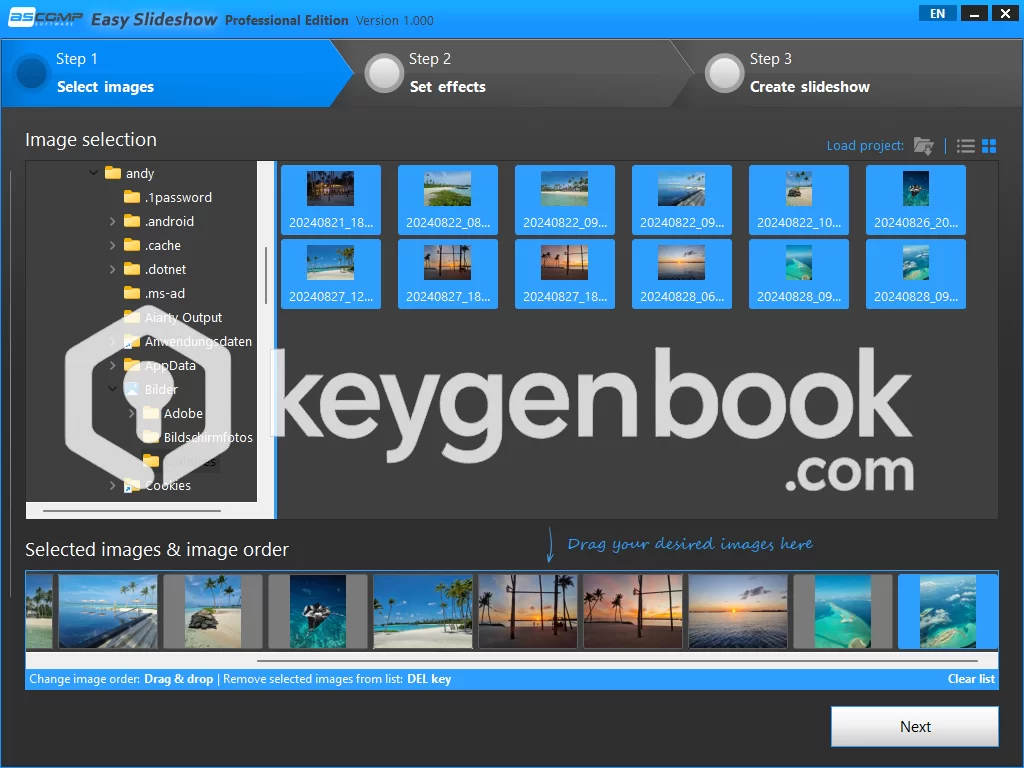This screenshot has height=768, width=1024.
Task: Click the Aiarty Output folder icon
Action: (x=132, y=317)
